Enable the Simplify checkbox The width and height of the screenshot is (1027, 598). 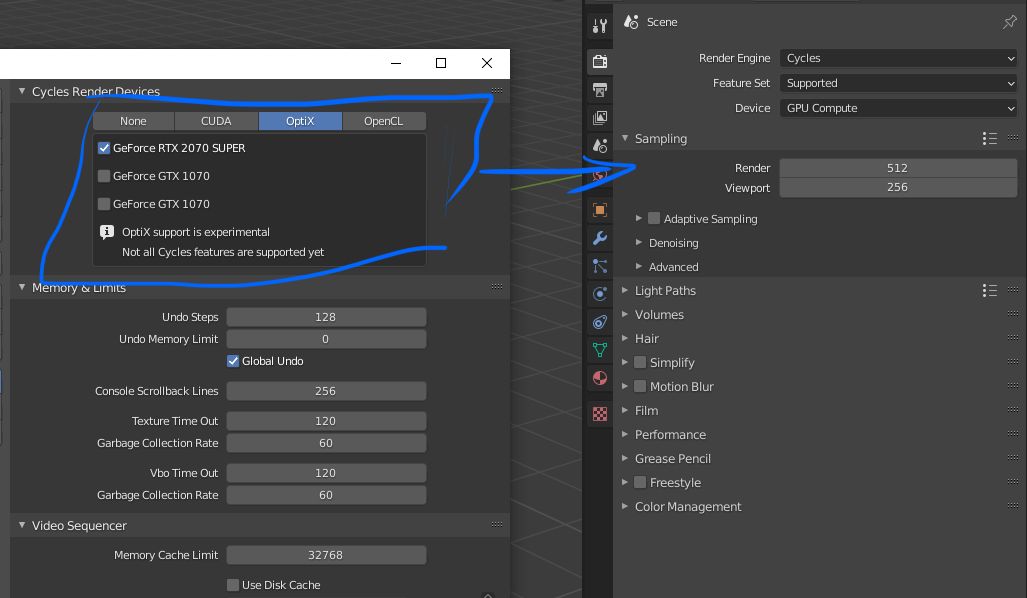click(640, 362)
